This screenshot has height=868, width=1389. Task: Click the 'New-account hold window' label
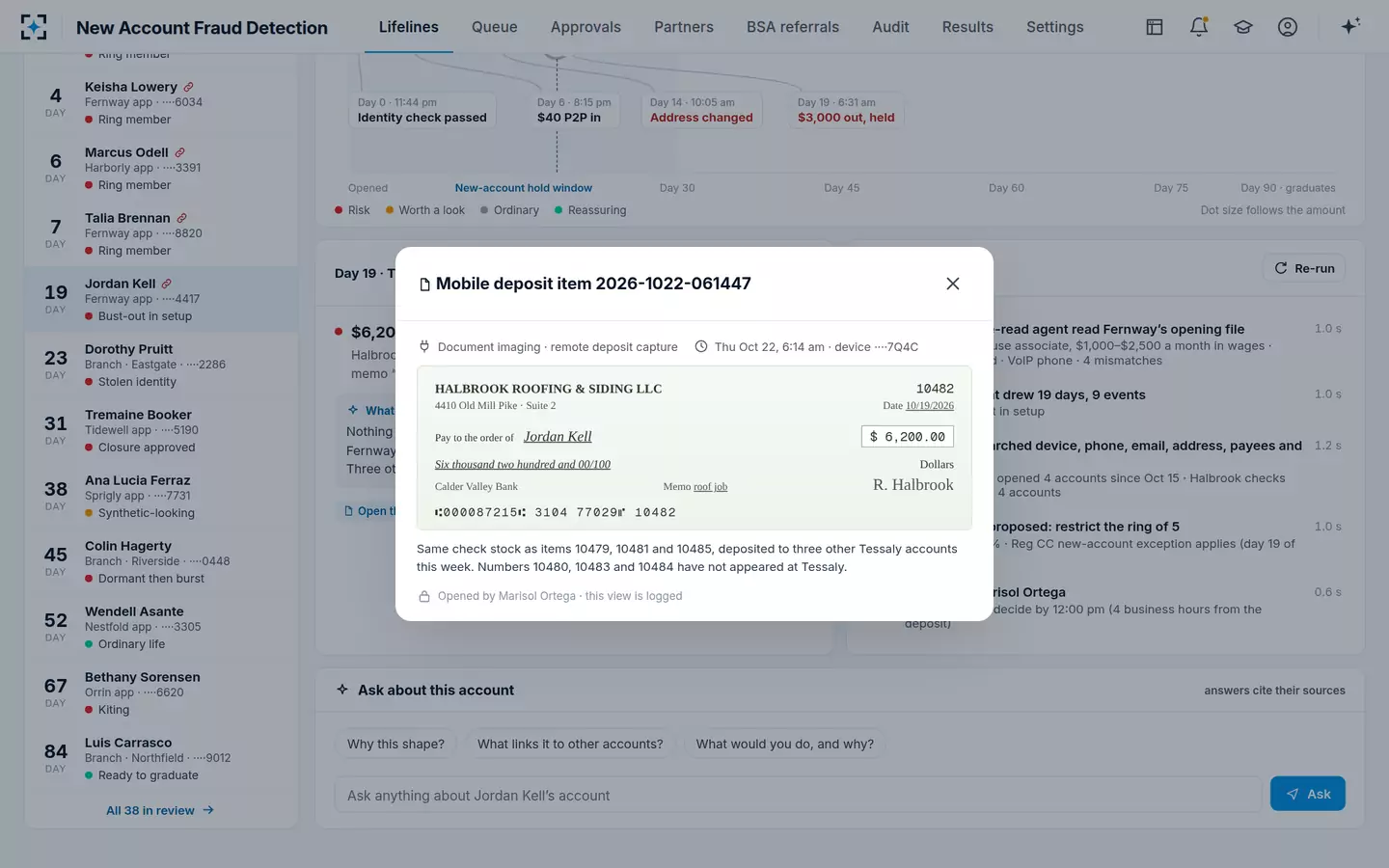tap(524, 188)
